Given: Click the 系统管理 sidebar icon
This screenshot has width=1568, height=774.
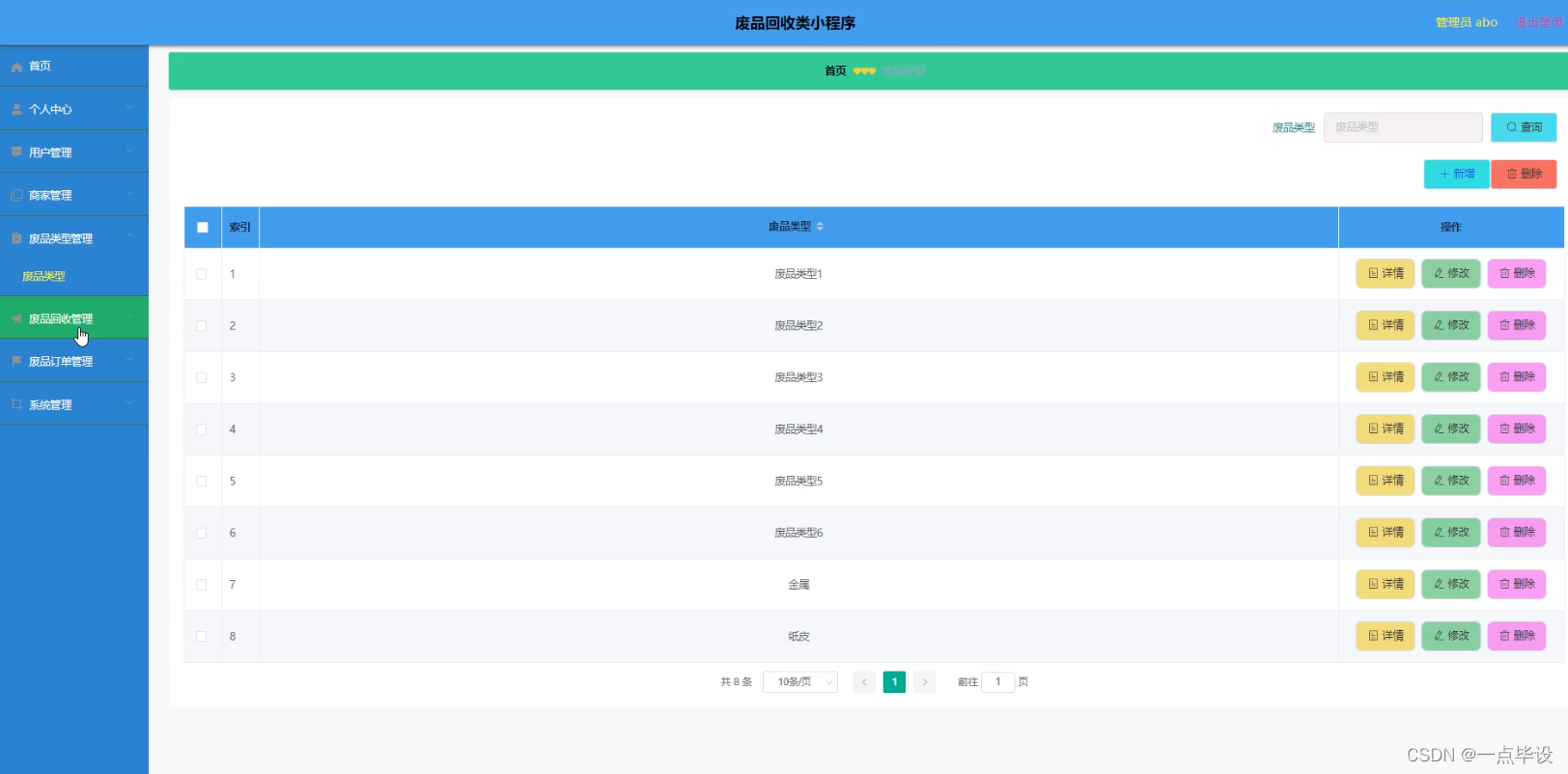Looking at the screenshot, I should pyautogui.click(x=16, y=404).
